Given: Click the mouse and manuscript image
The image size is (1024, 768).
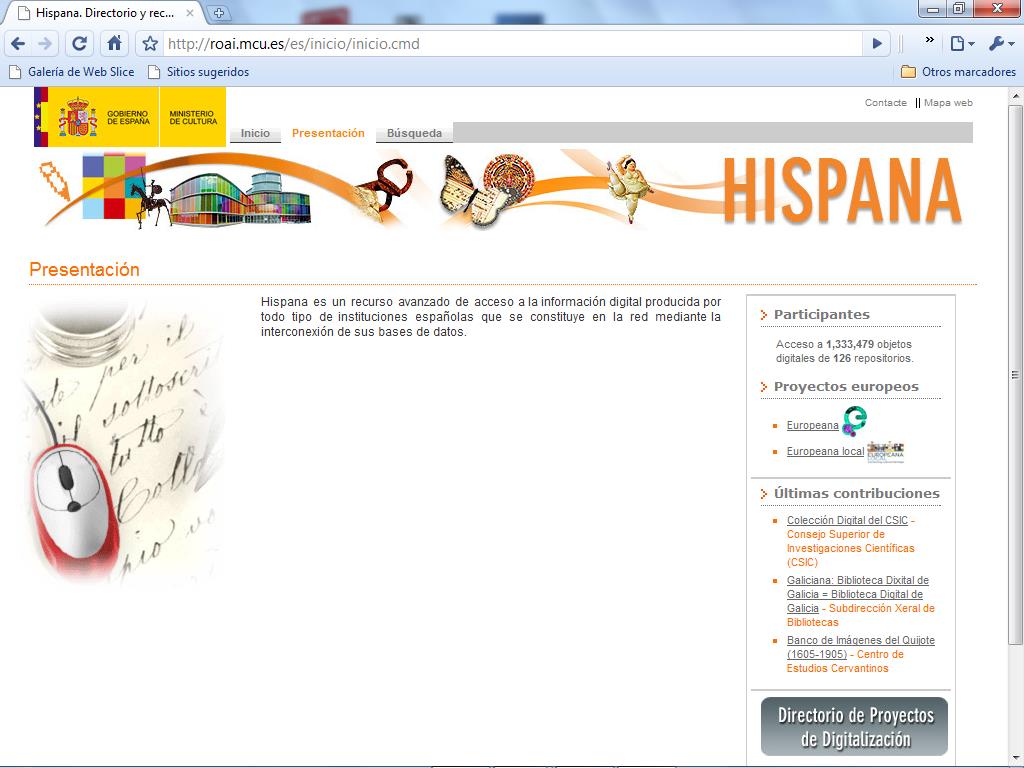Looking at the screenshot, I should pos(124,443).
